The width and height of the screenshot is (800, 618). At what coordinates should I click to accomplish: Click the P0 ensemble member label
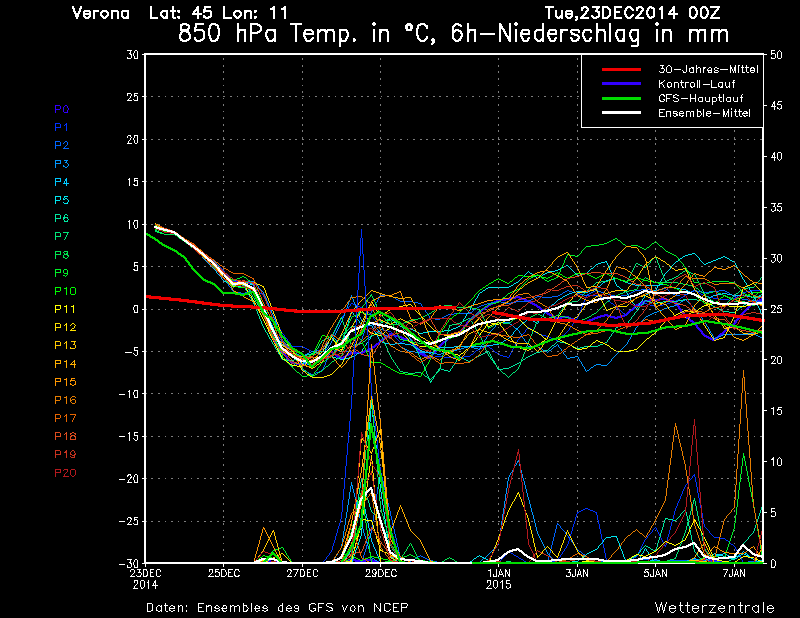point(62,109)
